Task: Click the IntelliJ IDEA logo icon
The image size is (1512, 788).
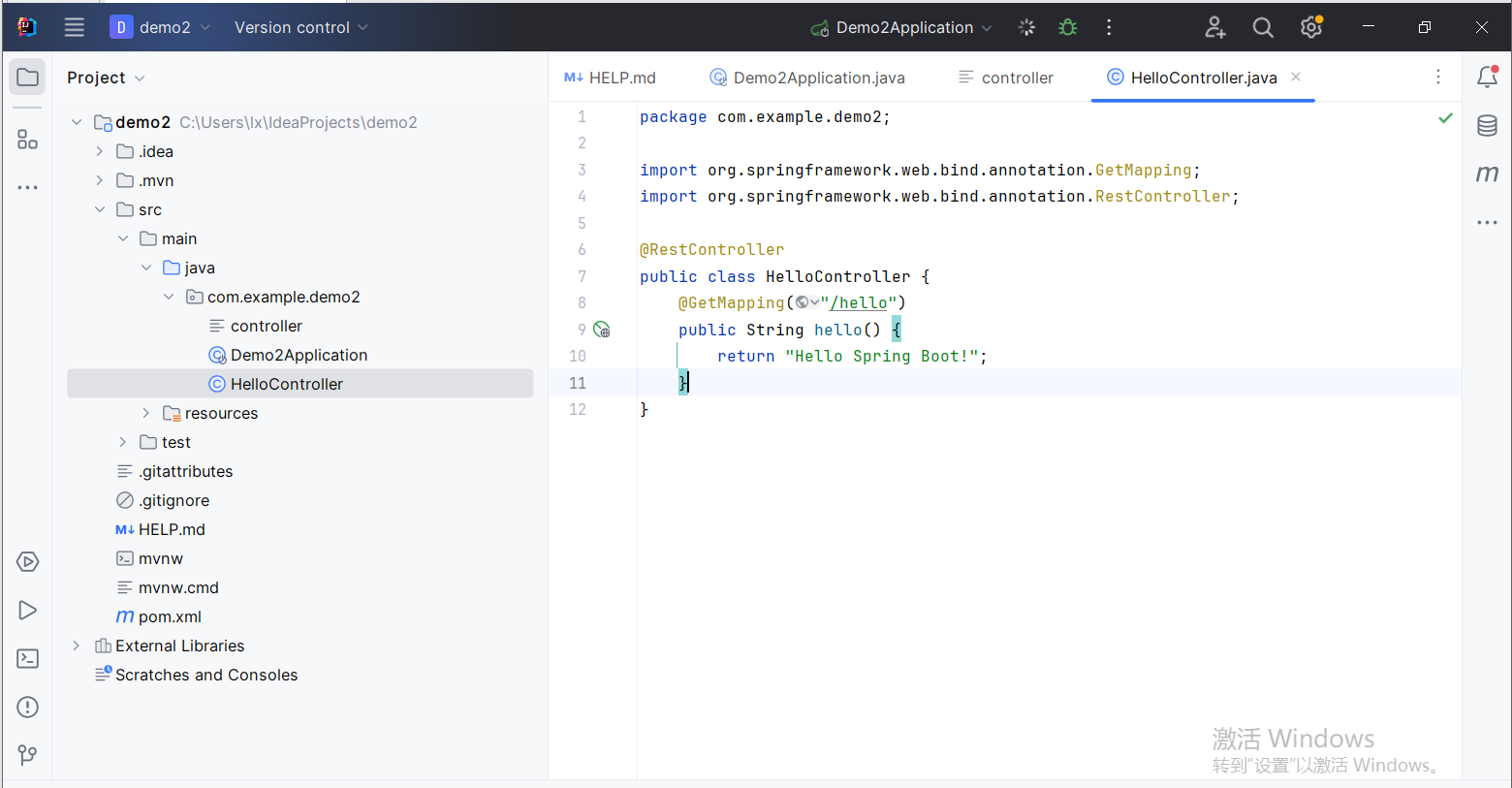Action: point(27,27)
